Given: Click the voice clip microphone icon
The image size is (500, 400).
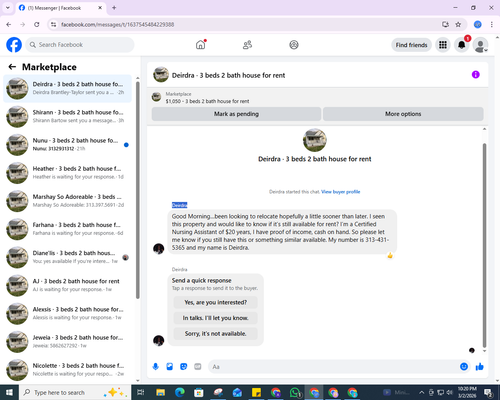Looking at the screenshot, I should 155,367.
